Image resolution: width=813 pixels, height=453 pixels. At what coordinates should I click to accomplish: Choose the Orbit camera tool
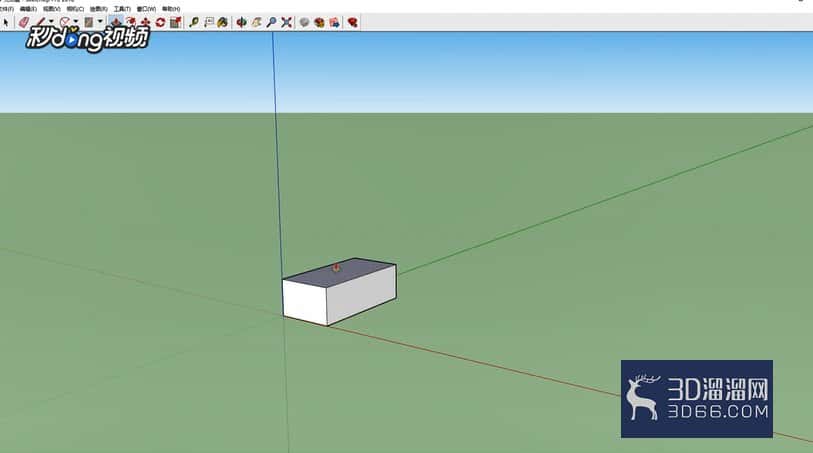pyautogui.click(x=241, y=22)
